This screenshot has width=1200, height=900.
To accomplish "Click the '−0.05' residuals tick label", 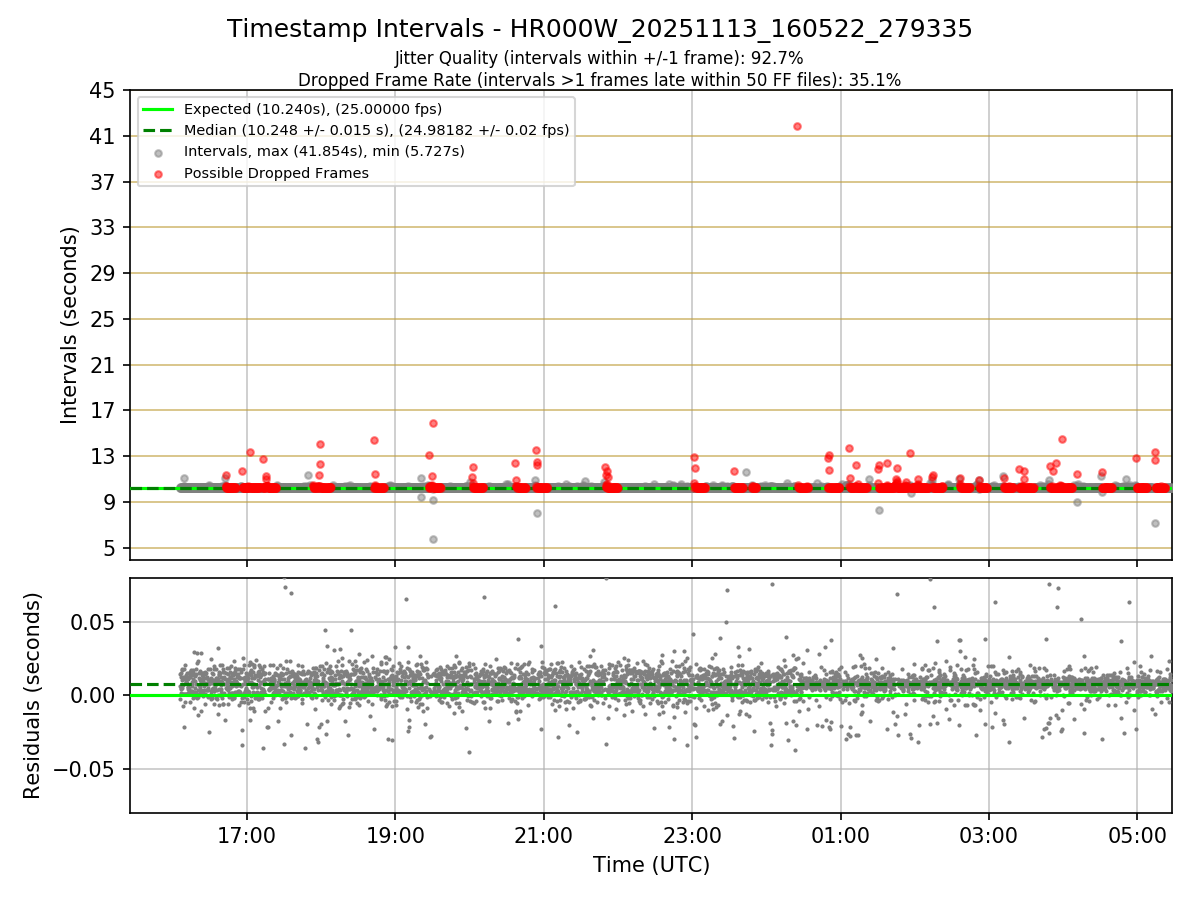I will point(84,769).
